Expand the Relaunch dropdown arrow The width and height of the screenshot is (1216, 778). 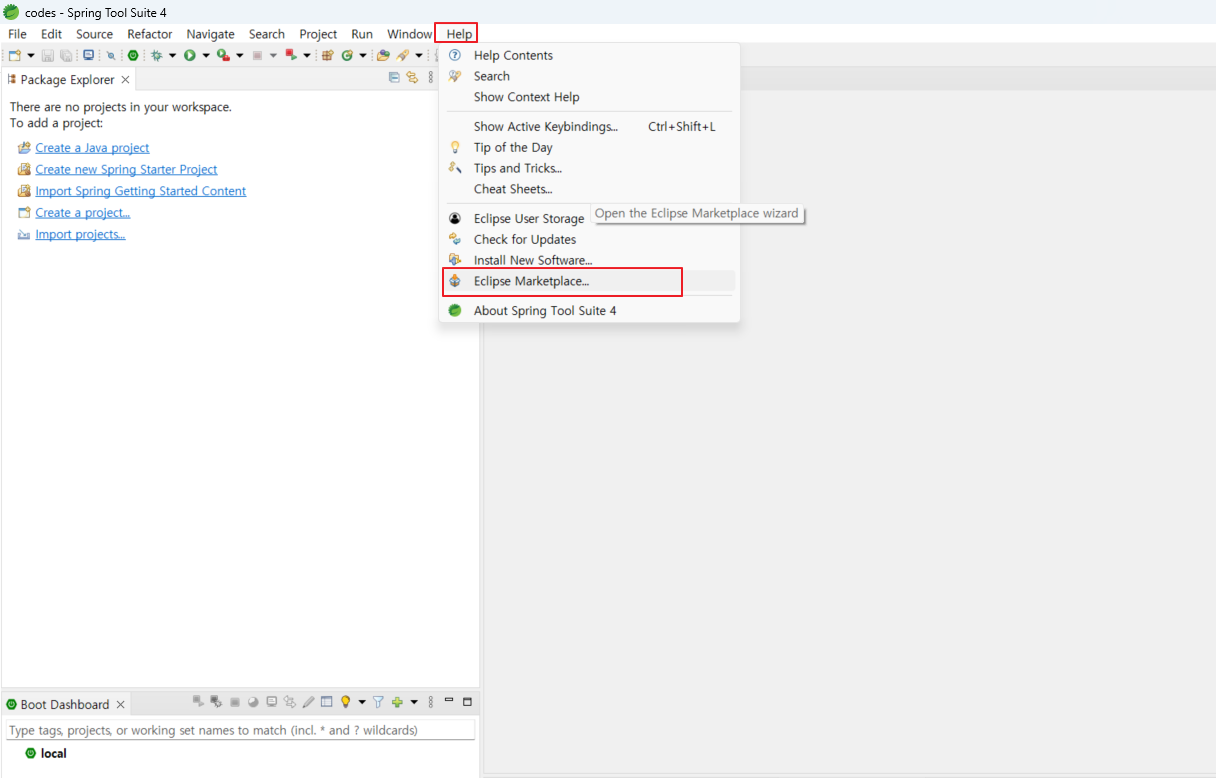coord(307,55)
